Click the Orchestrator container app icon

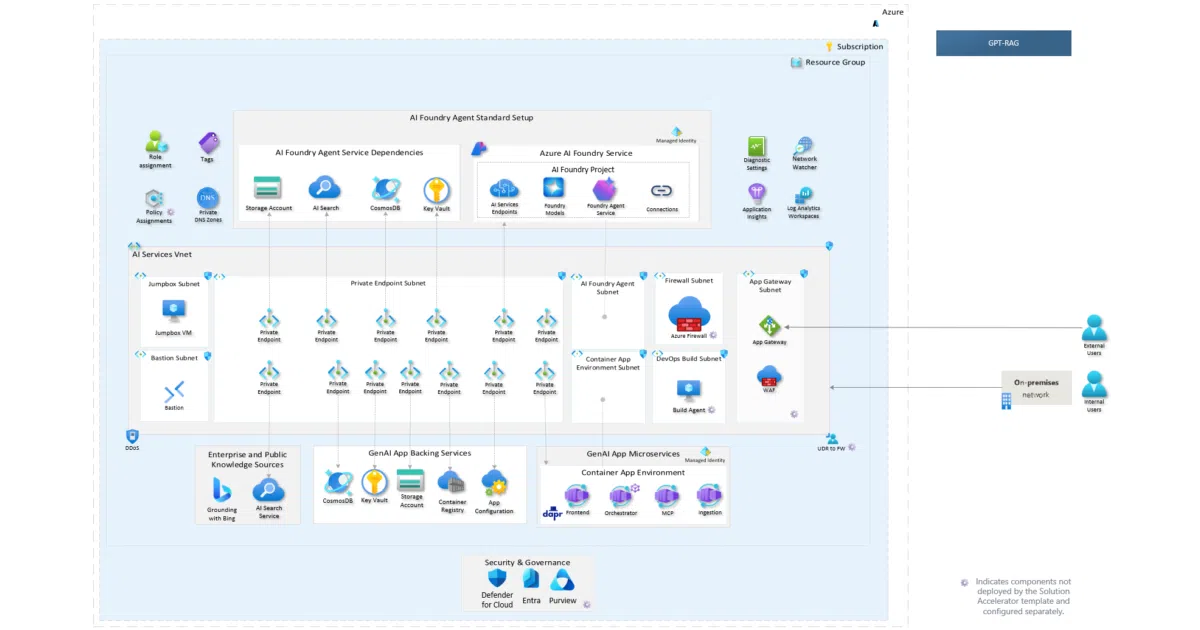(x=621, y=496)
